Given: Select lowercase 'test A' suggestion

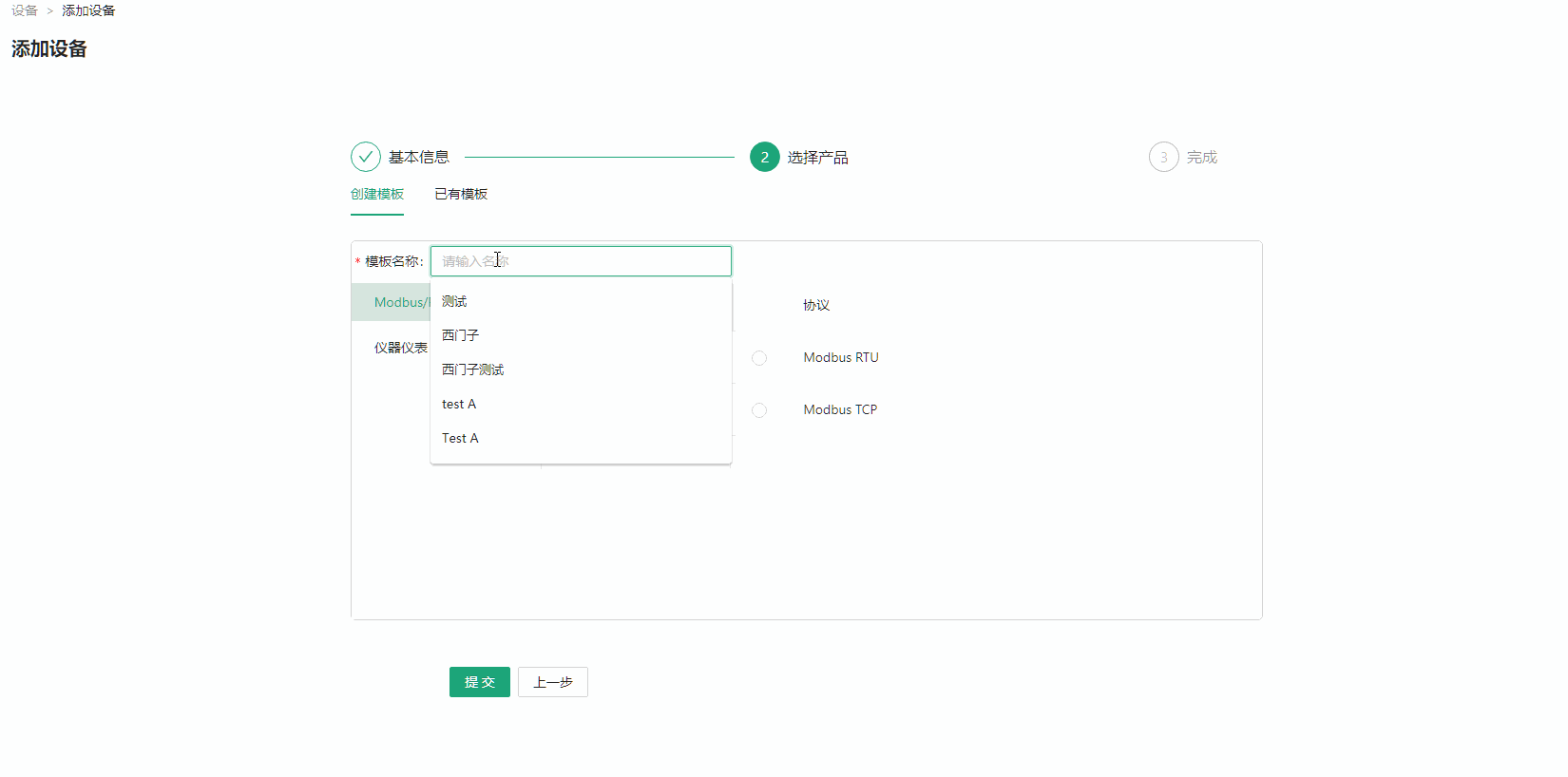Looking at the screenshot, I should (x=459, y=405).
